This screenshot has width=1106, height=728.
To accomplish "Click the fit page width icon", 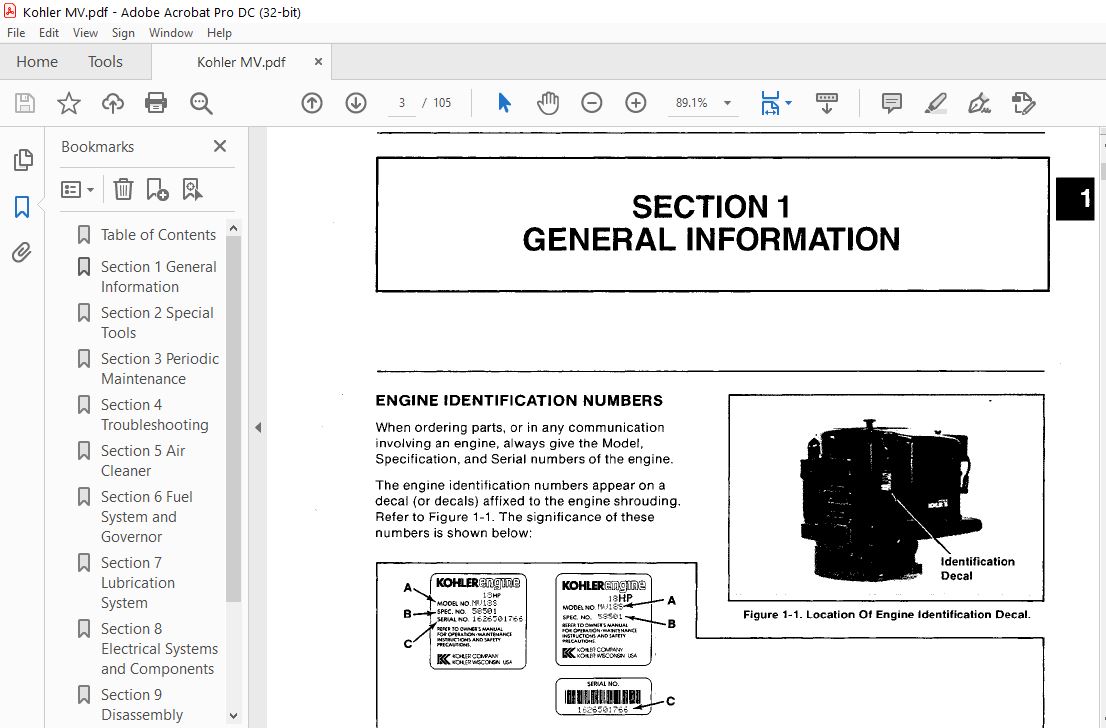I will click(x=770, y=103).
